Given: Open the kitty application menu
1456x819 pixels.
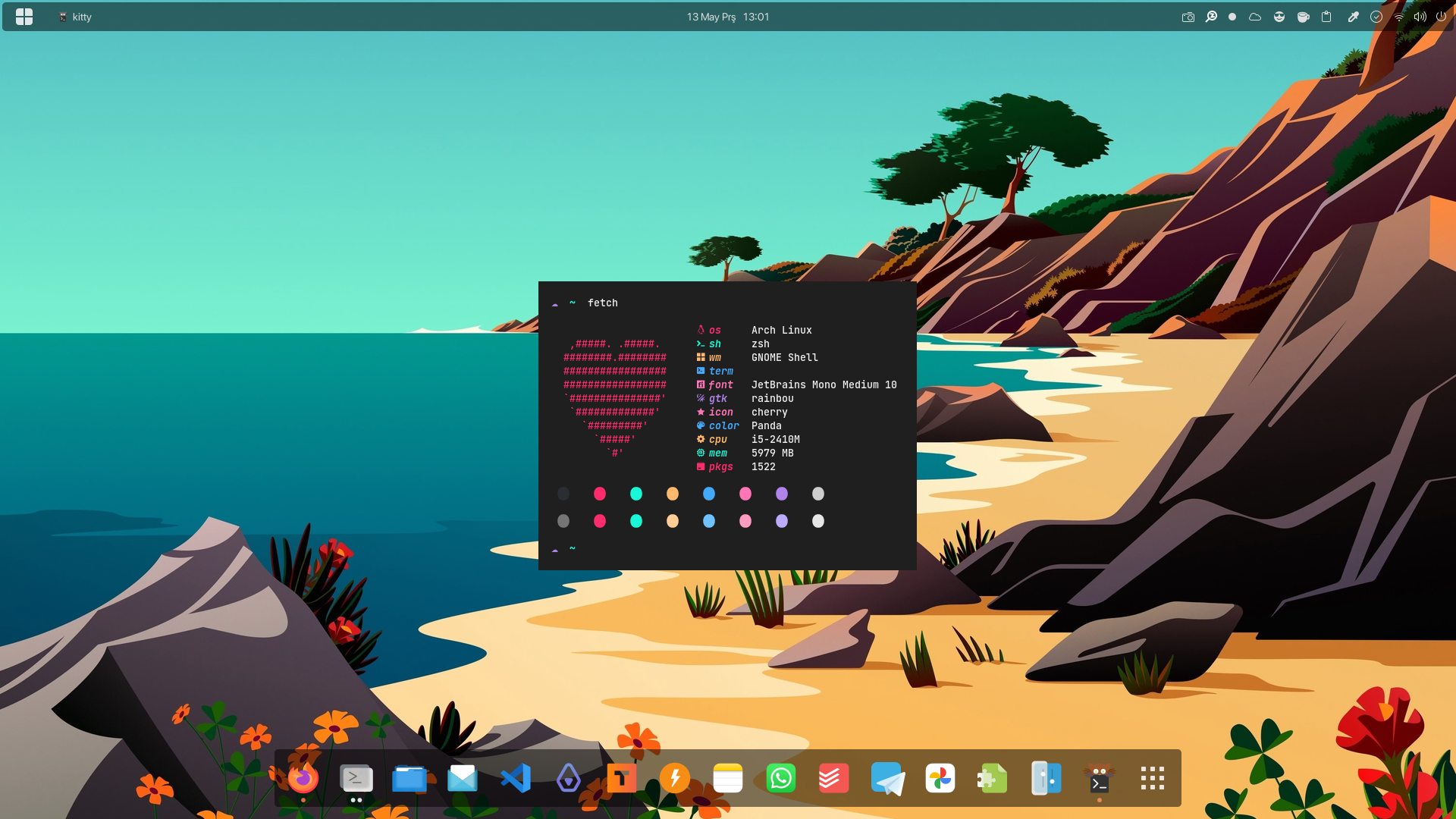Looking at the screenshot, I should pos(75,17).
